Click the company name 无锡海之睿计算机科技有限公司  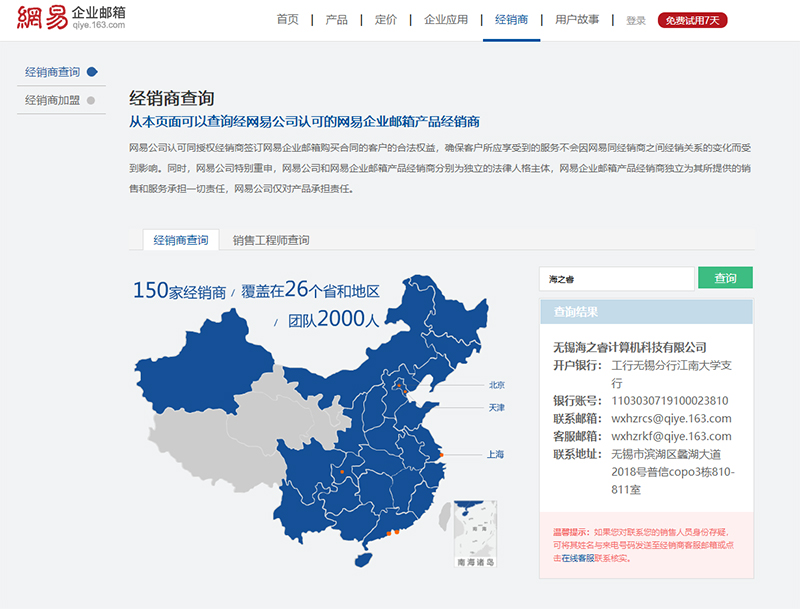click(x=630, y=347)
